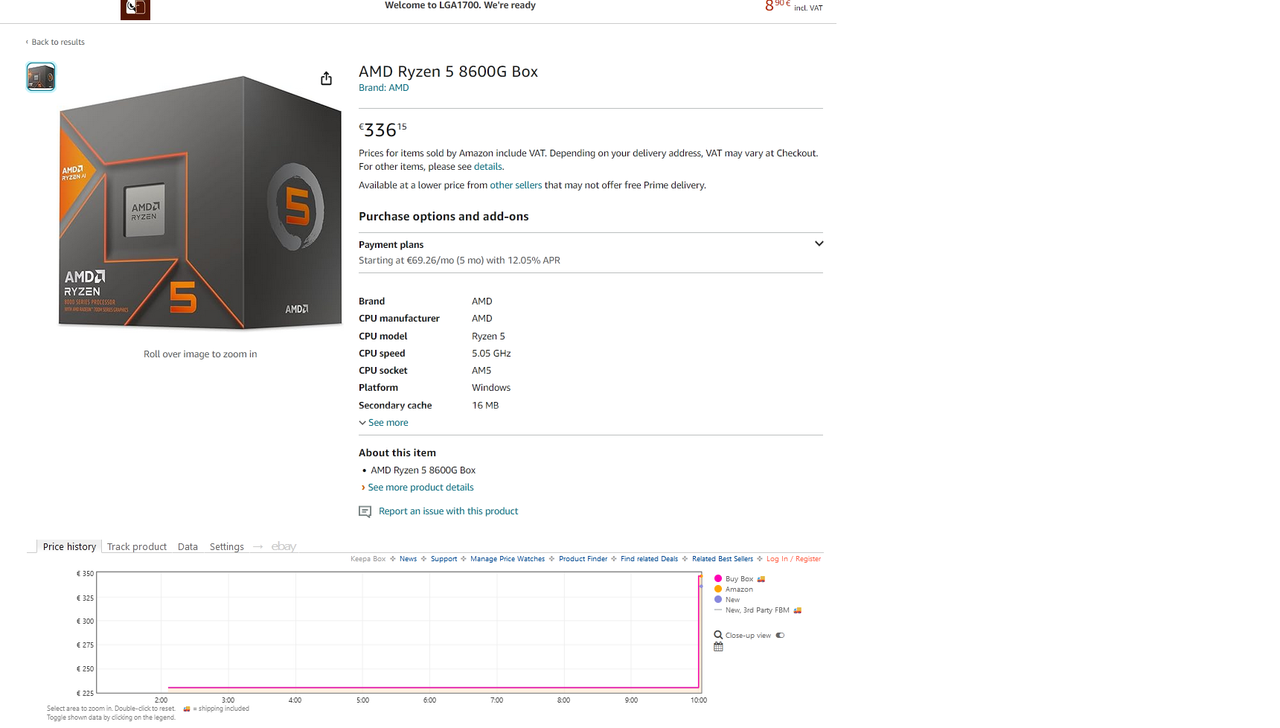Open the Product Finder link
This screenshot has width=1280, height=728.
pyautogui.click(x=583, y=559)
